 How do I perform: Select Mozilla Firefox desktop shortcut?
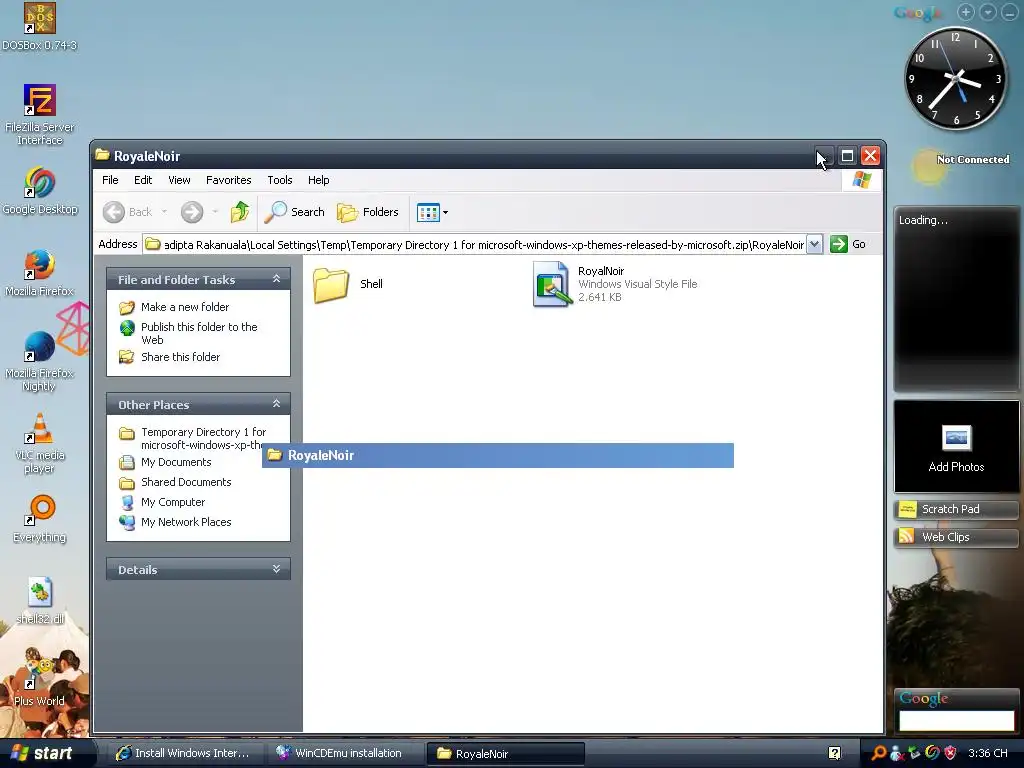[39, 273]
